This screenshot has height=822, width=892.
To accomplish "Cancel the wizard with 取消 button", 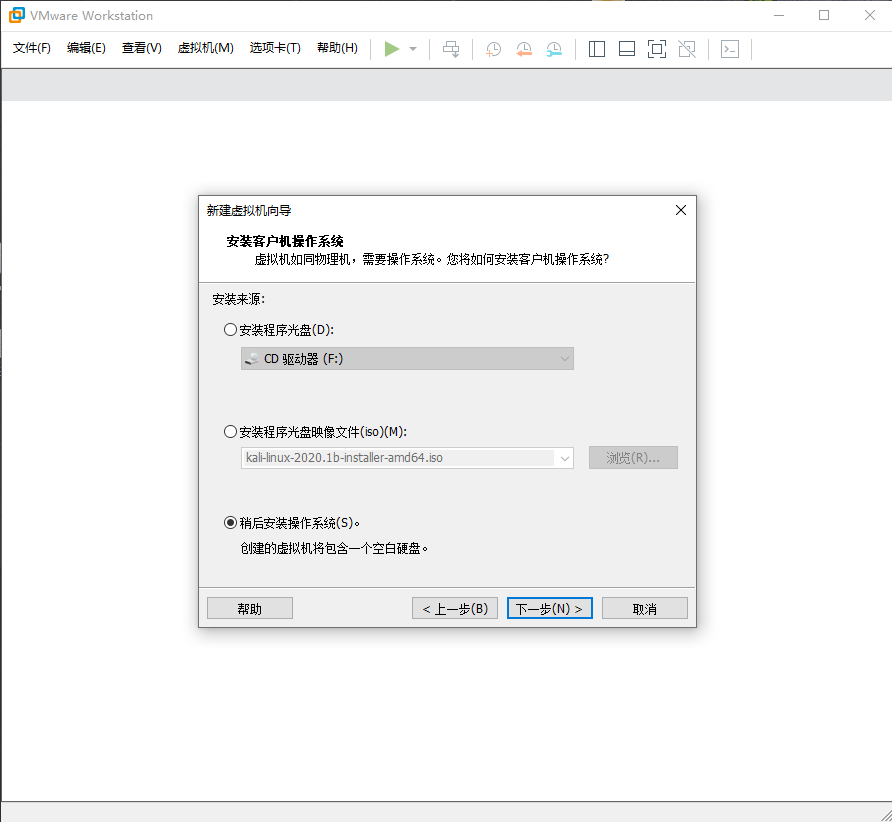I will [x=645, y=609].
